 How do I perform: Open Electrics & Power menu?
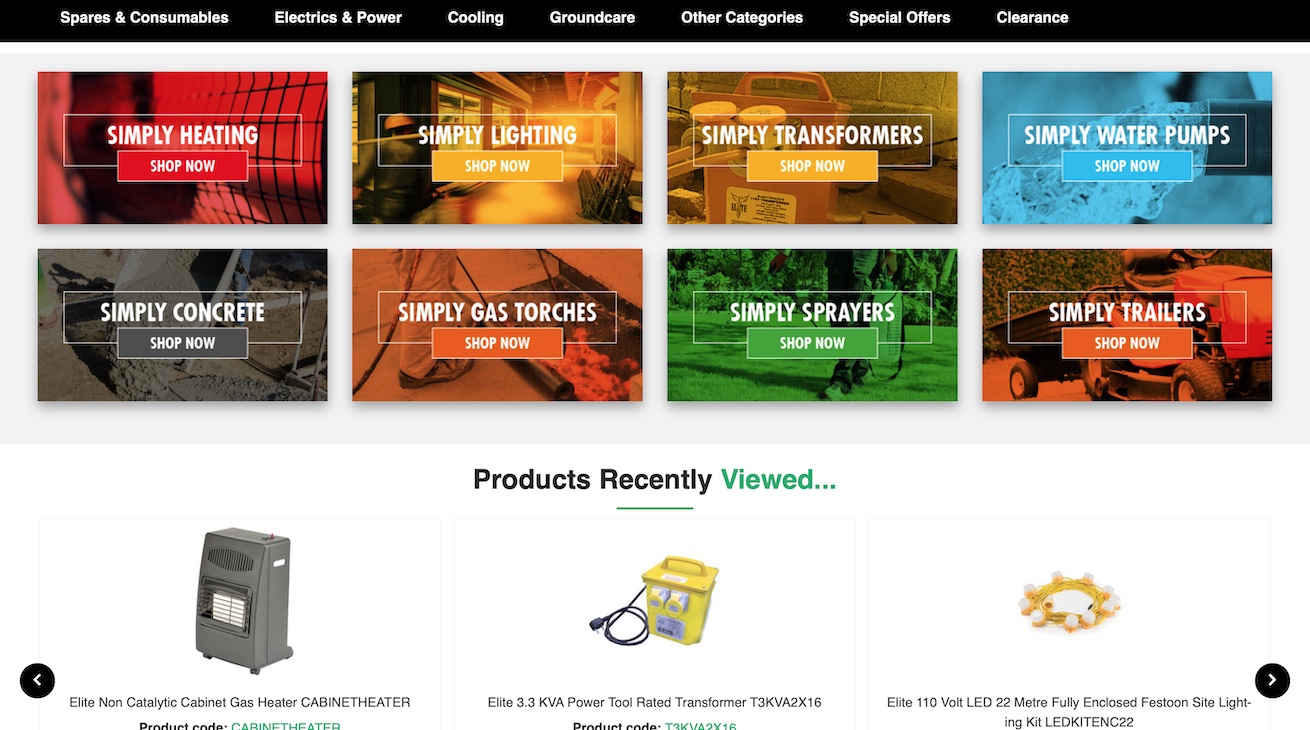338,17
